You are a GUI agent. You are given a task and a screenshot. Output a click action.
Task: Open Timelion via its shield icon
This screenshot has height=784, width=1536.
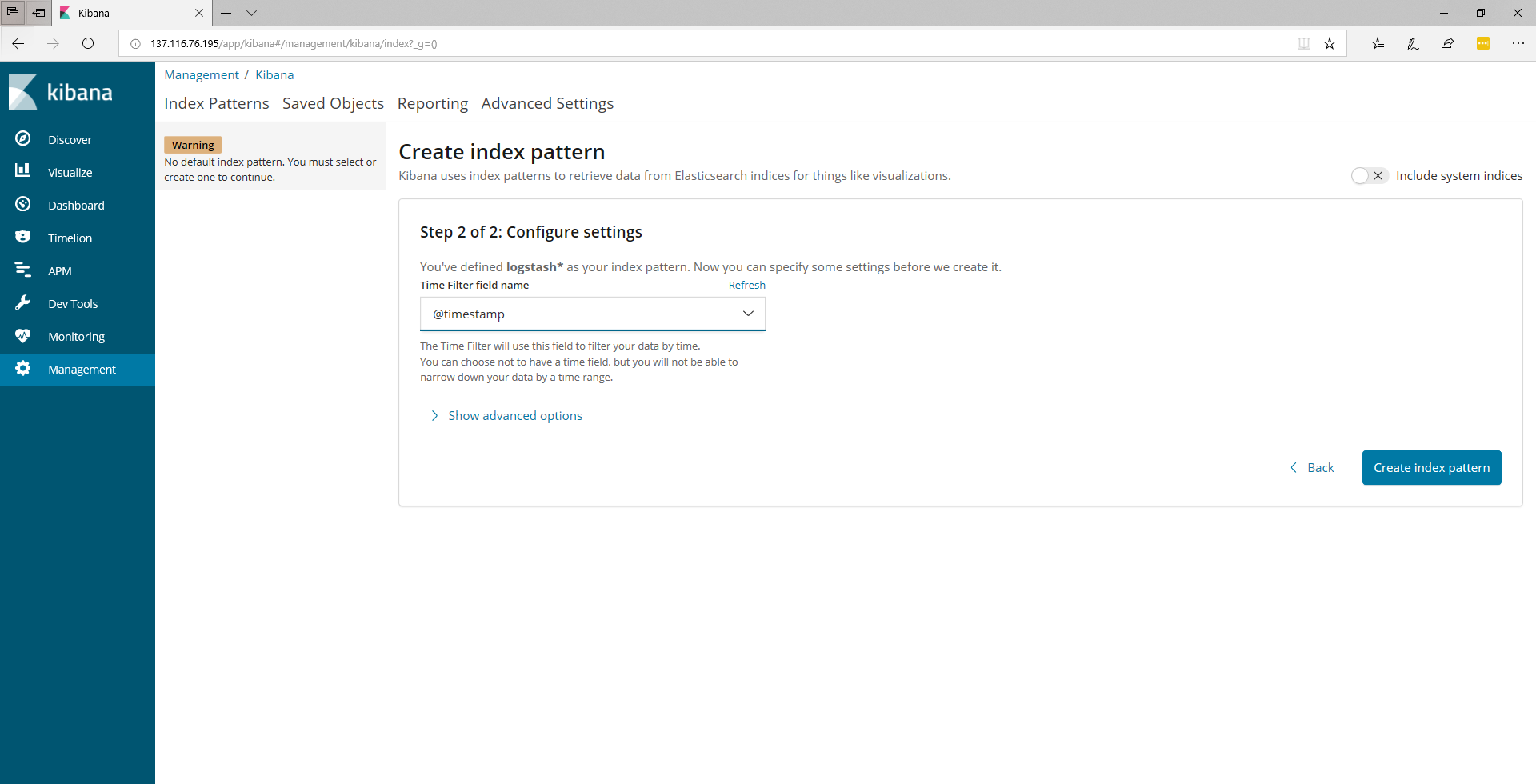pyautogui.click(x=23, y=237)
